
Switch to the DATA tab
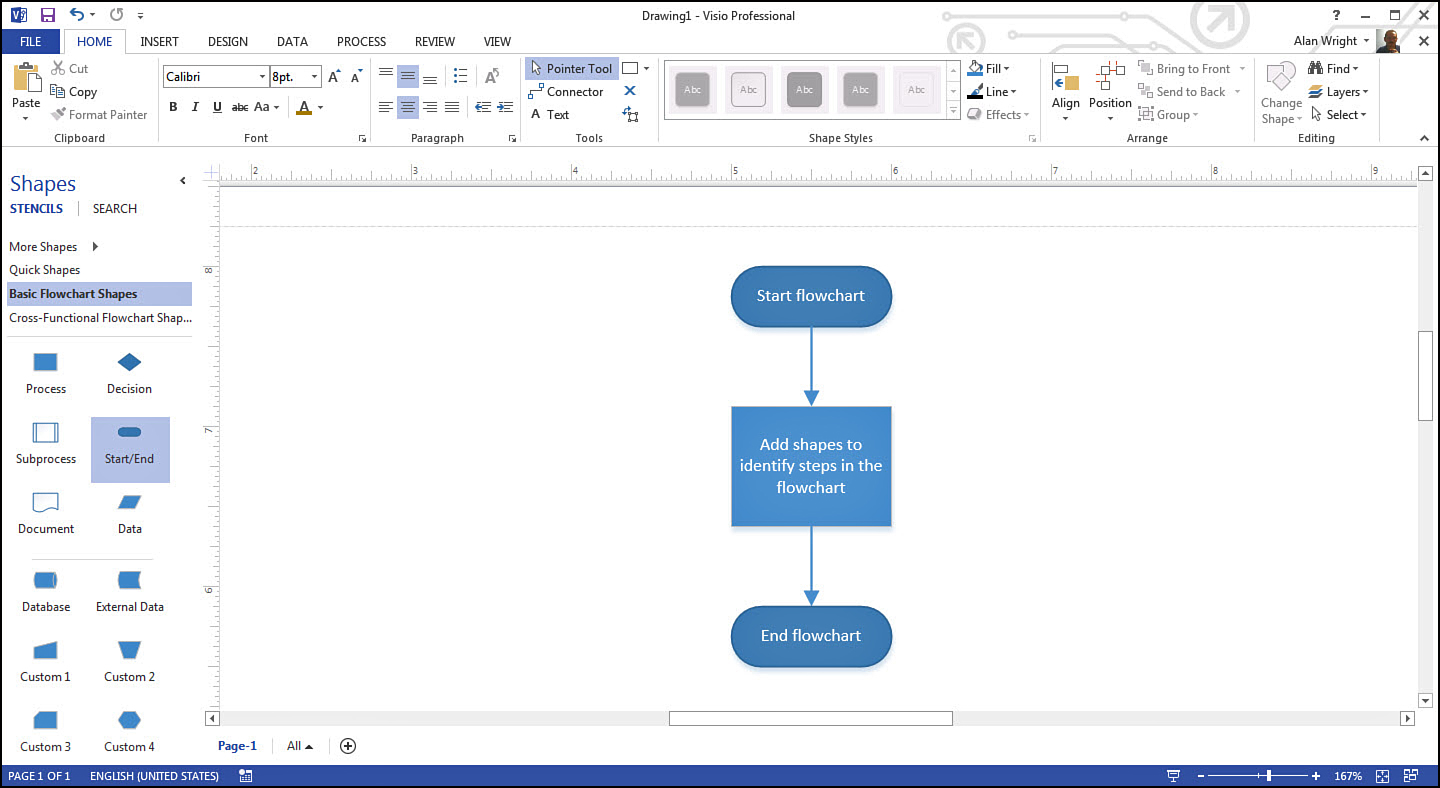292,42
